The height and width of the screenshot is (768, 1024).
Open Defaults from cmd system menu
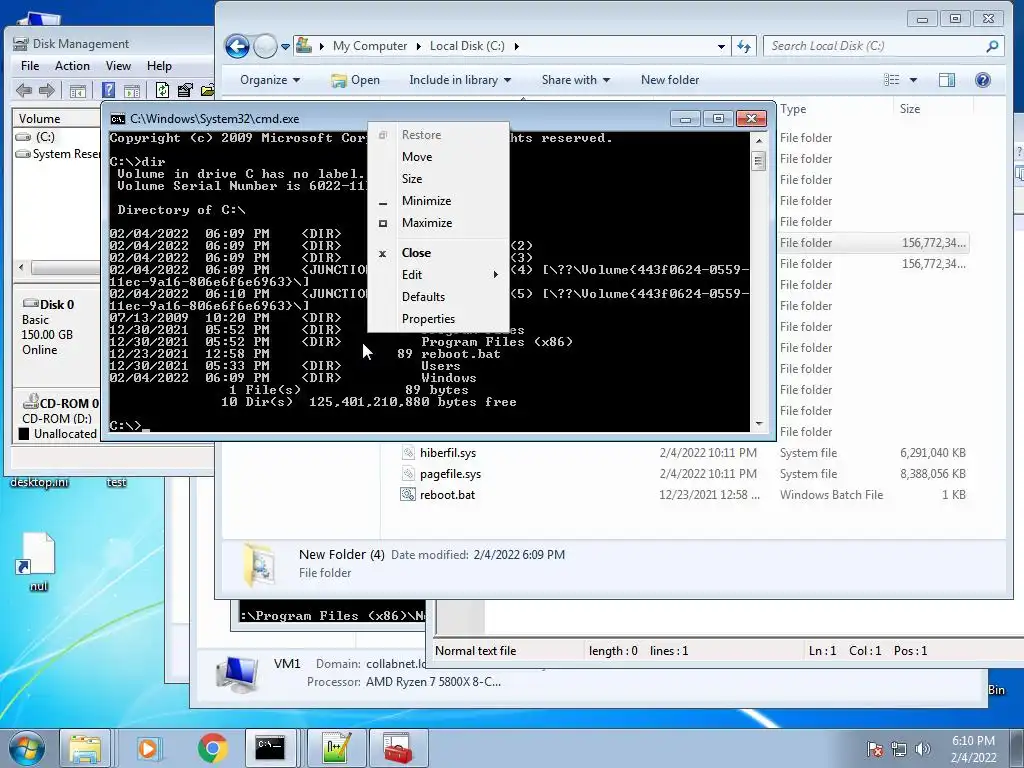[x=438, y=296]
